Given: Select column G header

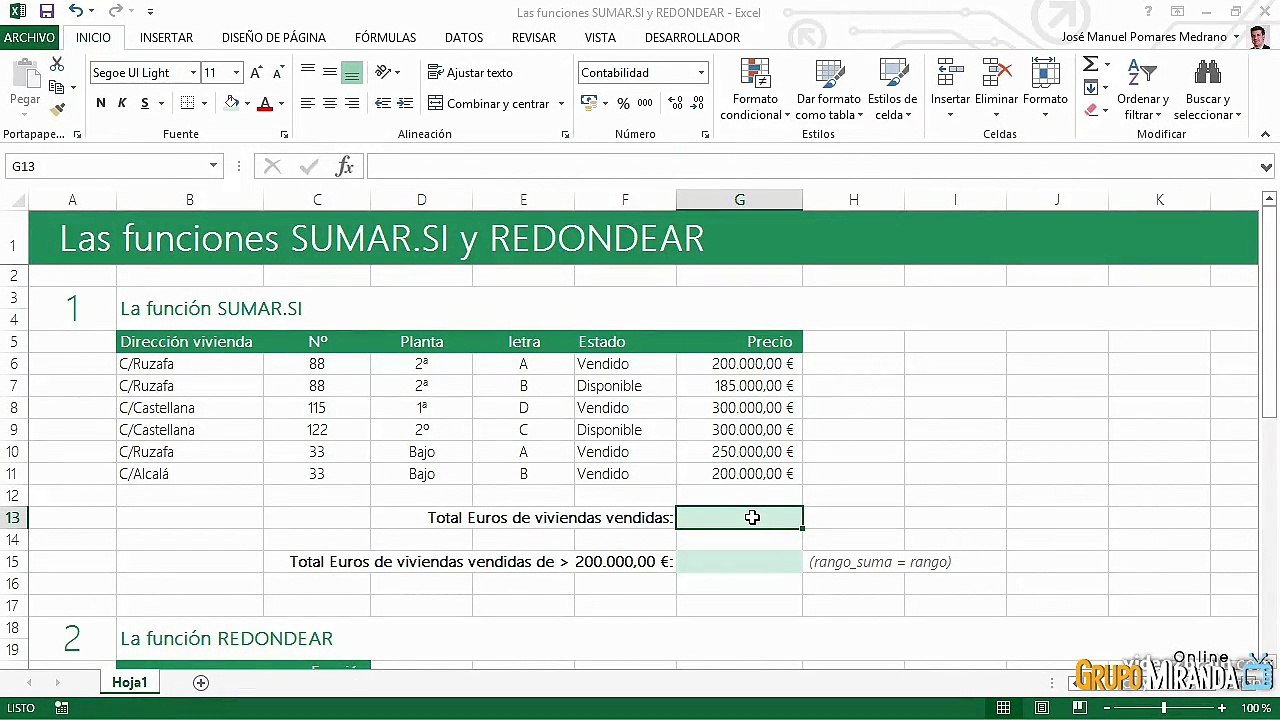Looking at the screenshot, I should (739, 200).
